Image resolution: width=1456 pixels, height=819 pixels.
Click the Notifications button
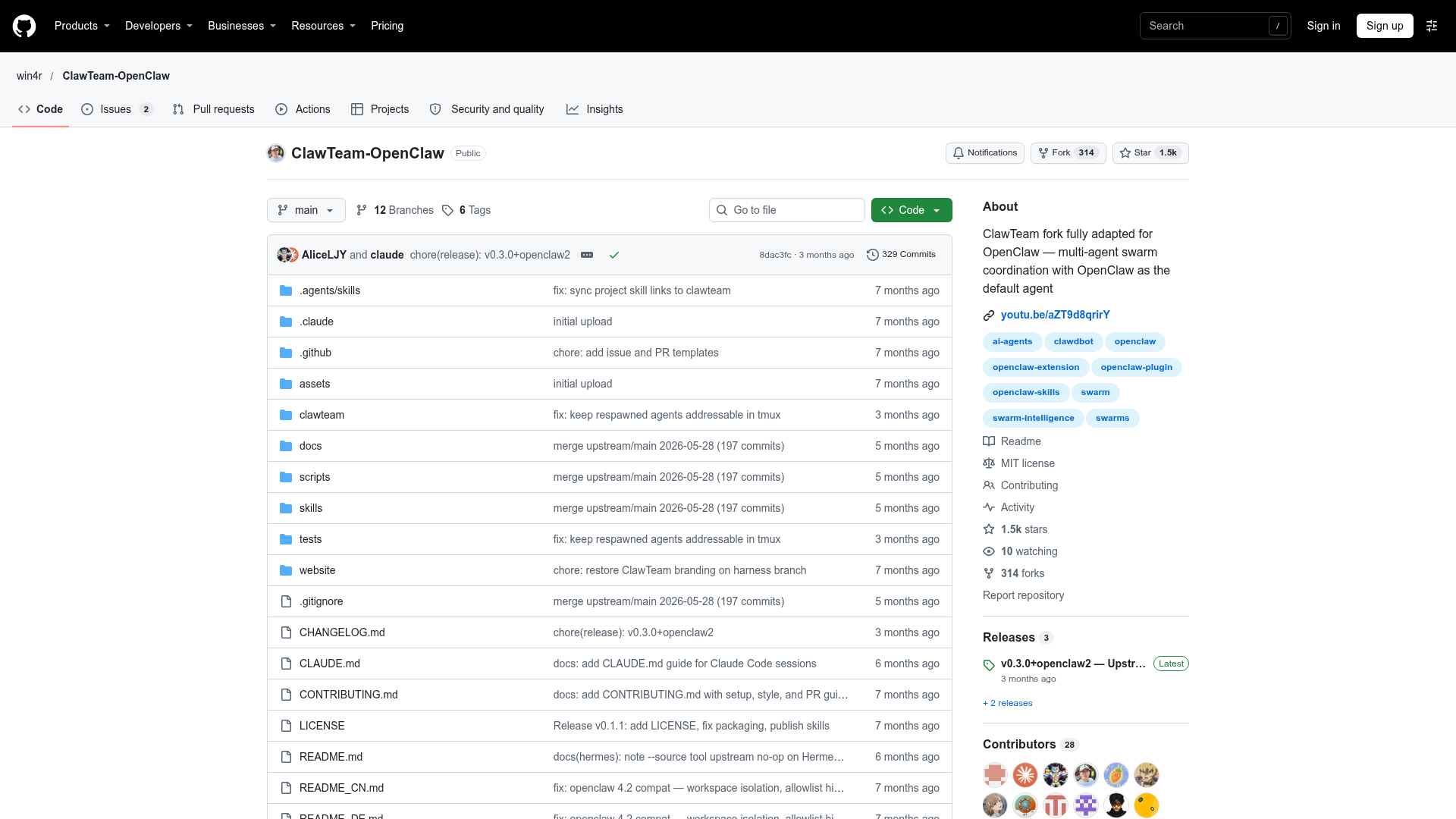coord(985,153)
